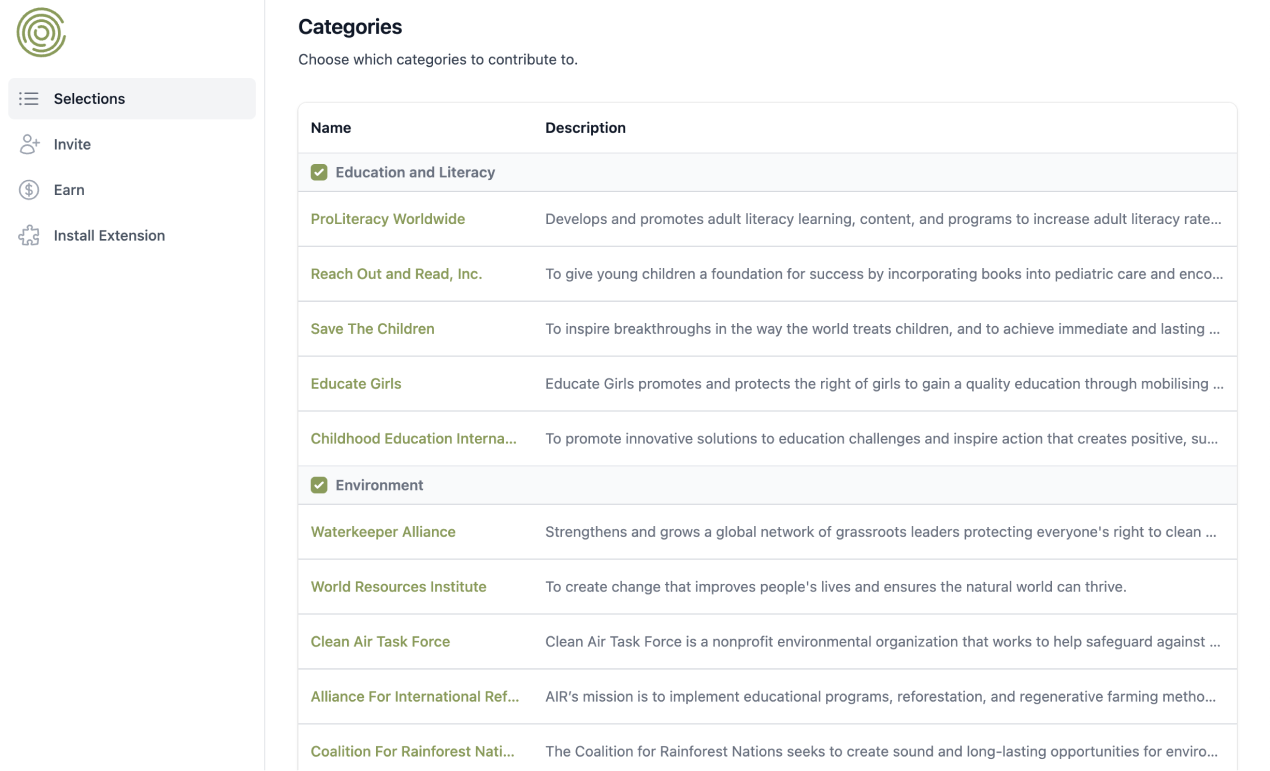Open Childhood Education International link

pos(414,439)
